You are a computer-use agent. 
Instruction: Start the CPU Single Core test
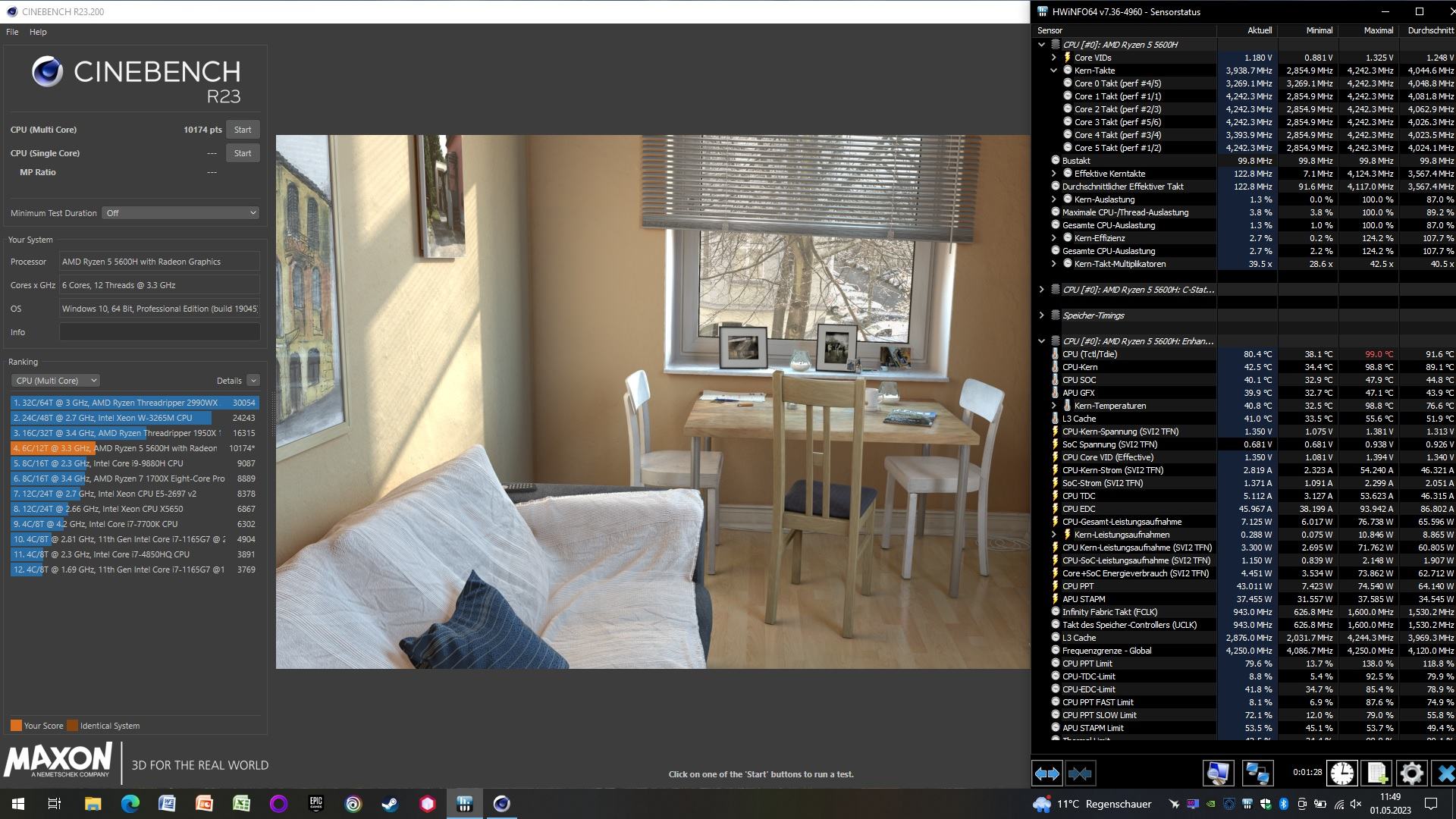tap(243, 153)
